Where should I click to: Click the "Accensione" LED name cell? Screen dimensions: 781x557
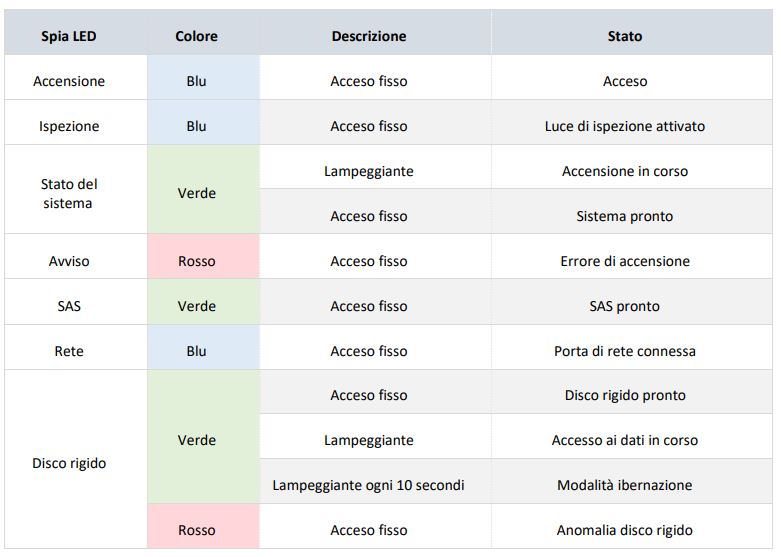click(69, 81)
